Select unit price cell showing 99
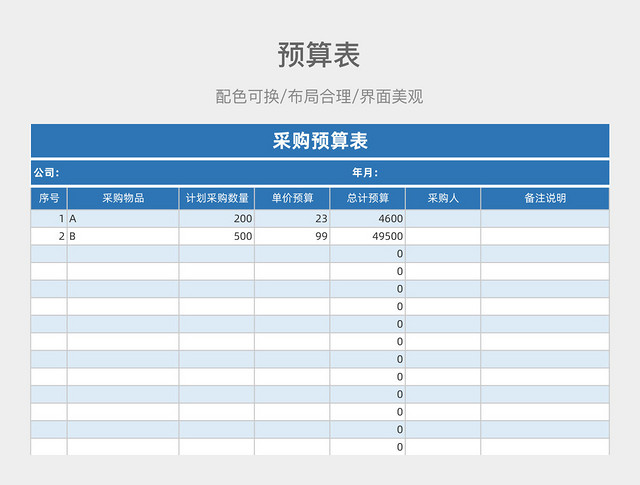Screen dimensions: 640x485 (x=292, y=236)
